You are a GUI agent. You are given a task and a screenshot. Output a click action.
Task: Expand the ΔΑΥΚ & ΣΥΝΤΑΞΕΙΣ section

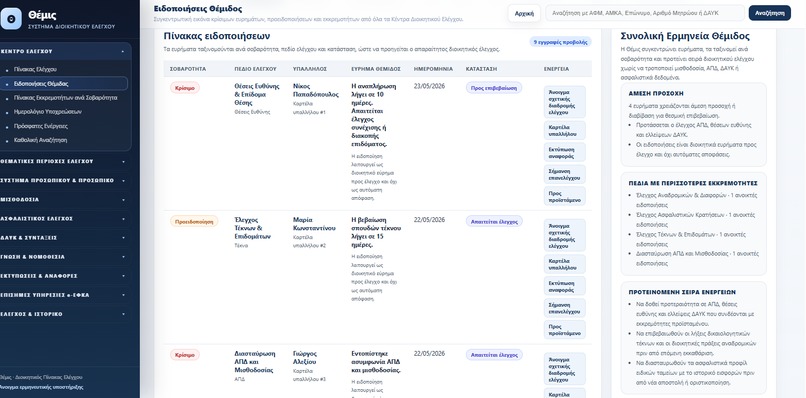coord(64,238)
